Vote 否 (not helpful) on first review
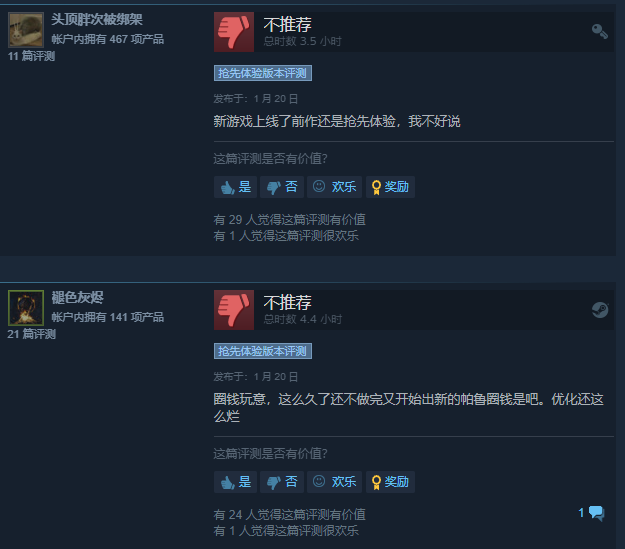The image size is (625, 549). [x=282, y=187]
